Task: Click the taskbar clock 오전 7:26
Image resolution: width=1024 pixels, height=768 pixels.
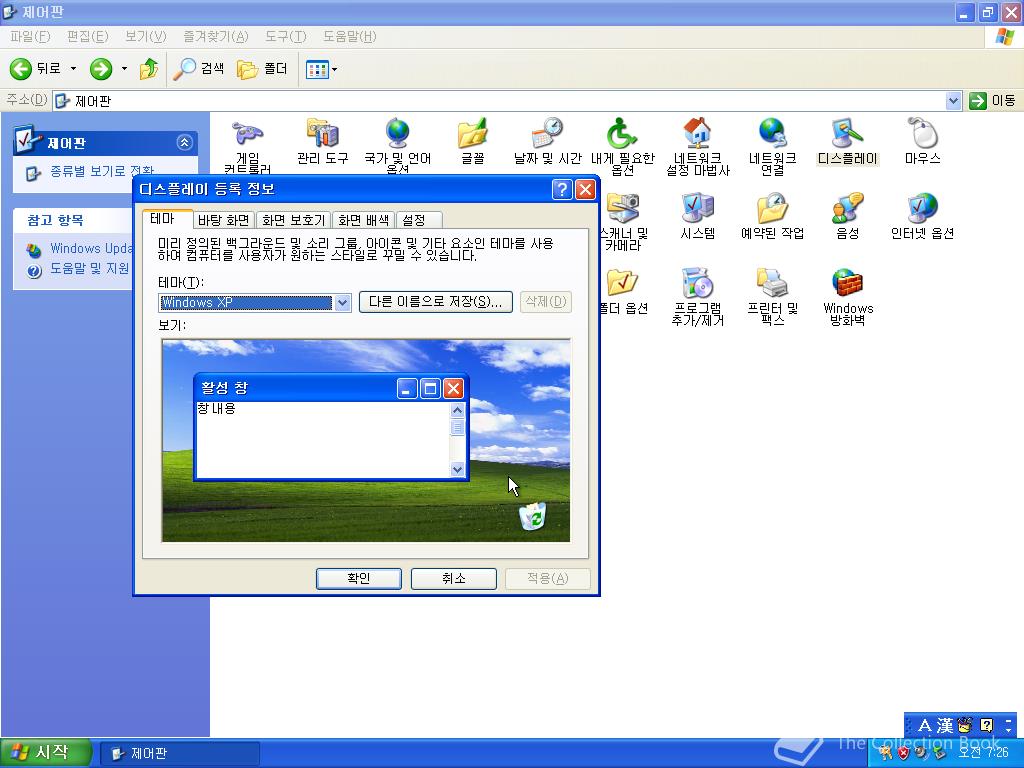Action: (983, 753)
